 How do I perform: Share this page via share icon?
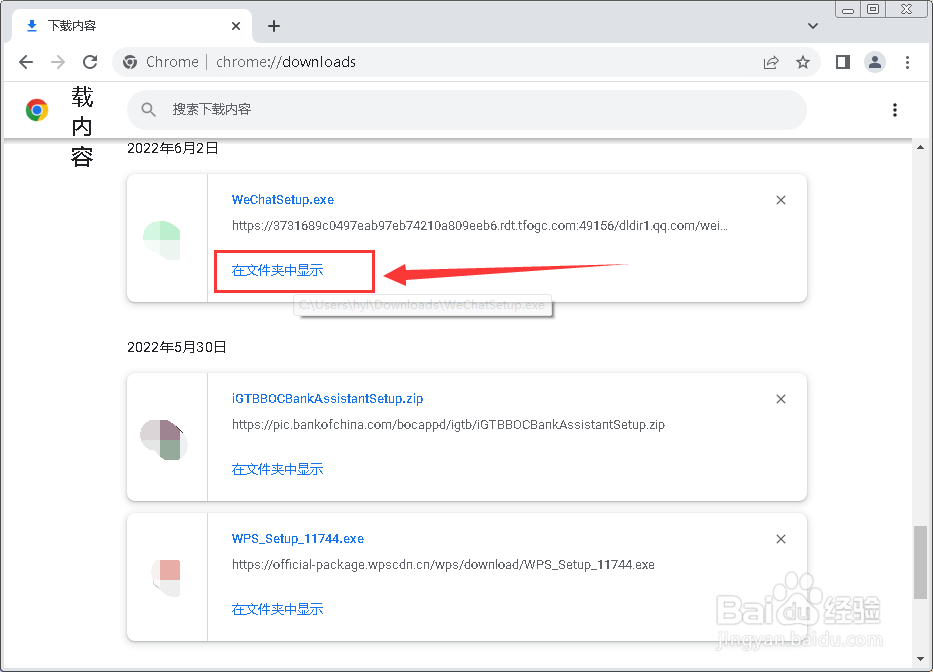771,62
